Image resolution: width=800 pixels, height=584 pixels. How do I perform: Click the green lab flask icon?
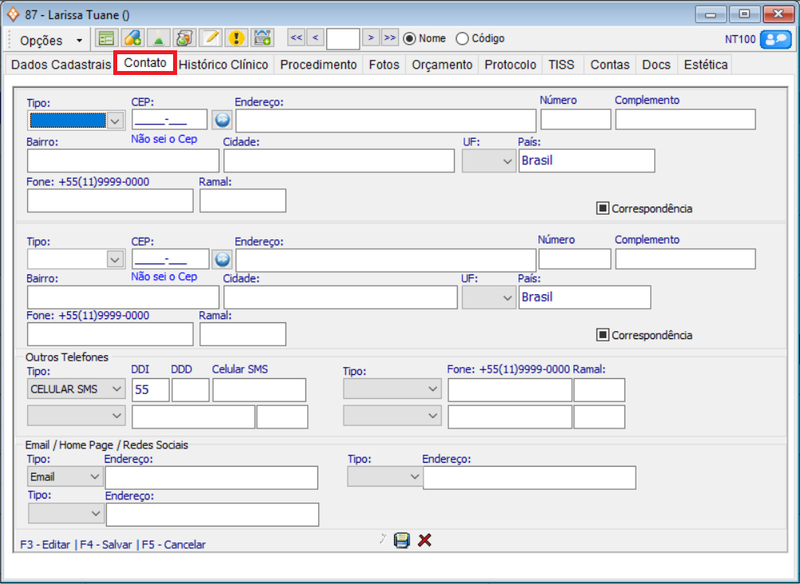(158, 39)
